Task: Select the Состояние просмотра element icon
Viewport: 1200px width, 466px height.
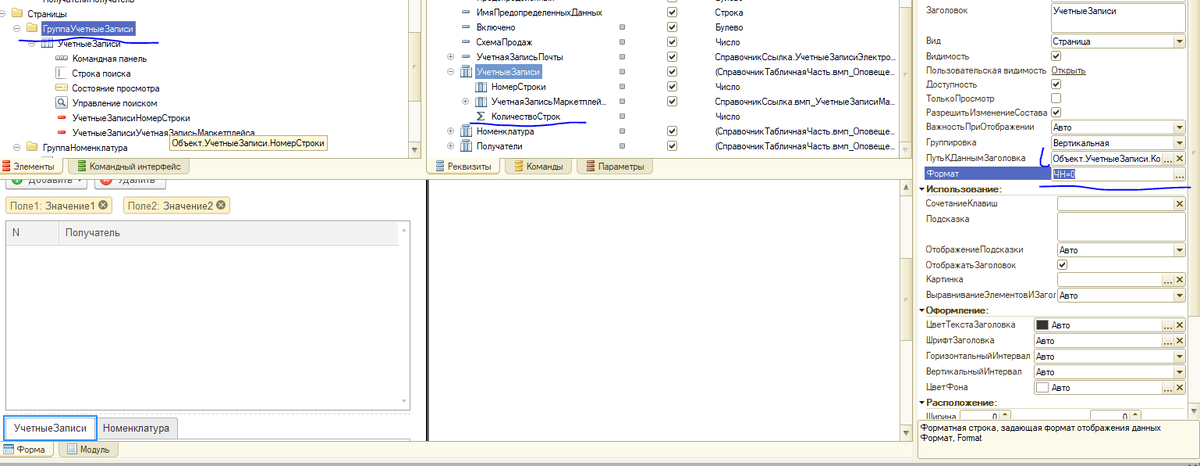Action: (x=62, y=88)
